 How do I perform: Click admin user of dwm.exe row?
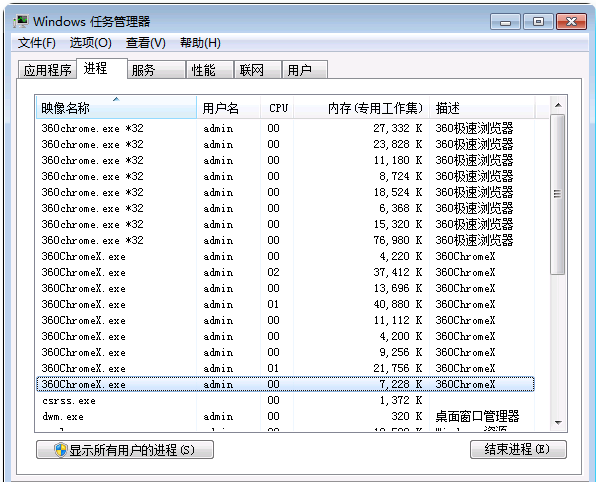tap(218, 417)
